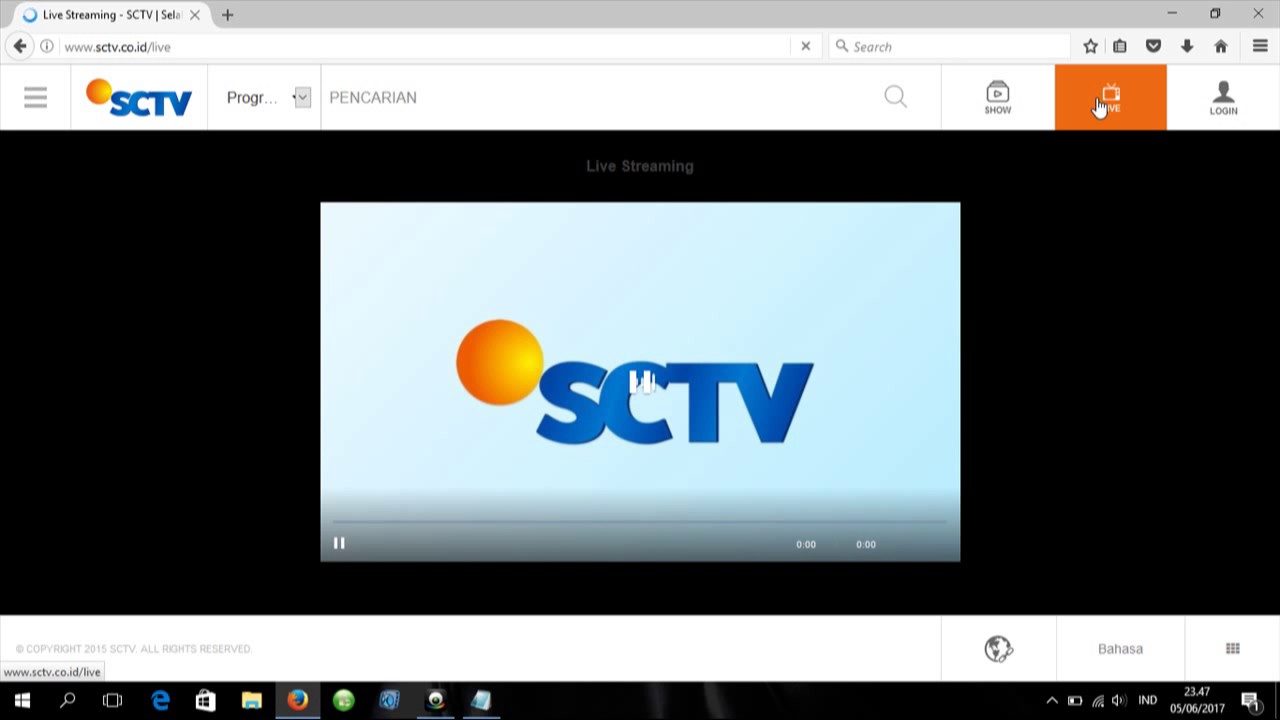The height and width of the screenshot is (720, 1280).
Task: Close the Live Streaming browser tab
Action: pyautogui.click(x=195, y=15)
